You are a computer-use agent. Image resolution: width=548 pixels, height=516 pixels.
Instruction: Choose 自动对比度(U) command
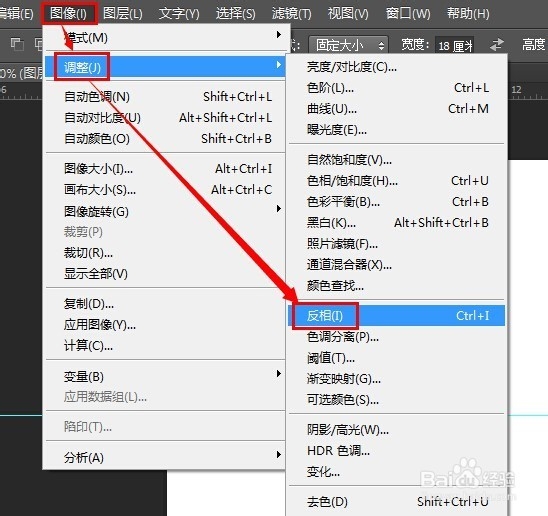pos(166,117)
